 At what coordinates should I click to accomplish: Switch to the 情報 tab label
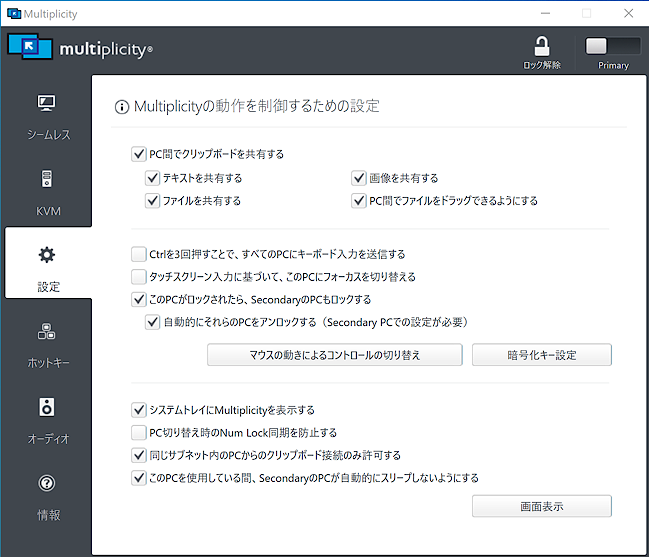coord(48,515)
